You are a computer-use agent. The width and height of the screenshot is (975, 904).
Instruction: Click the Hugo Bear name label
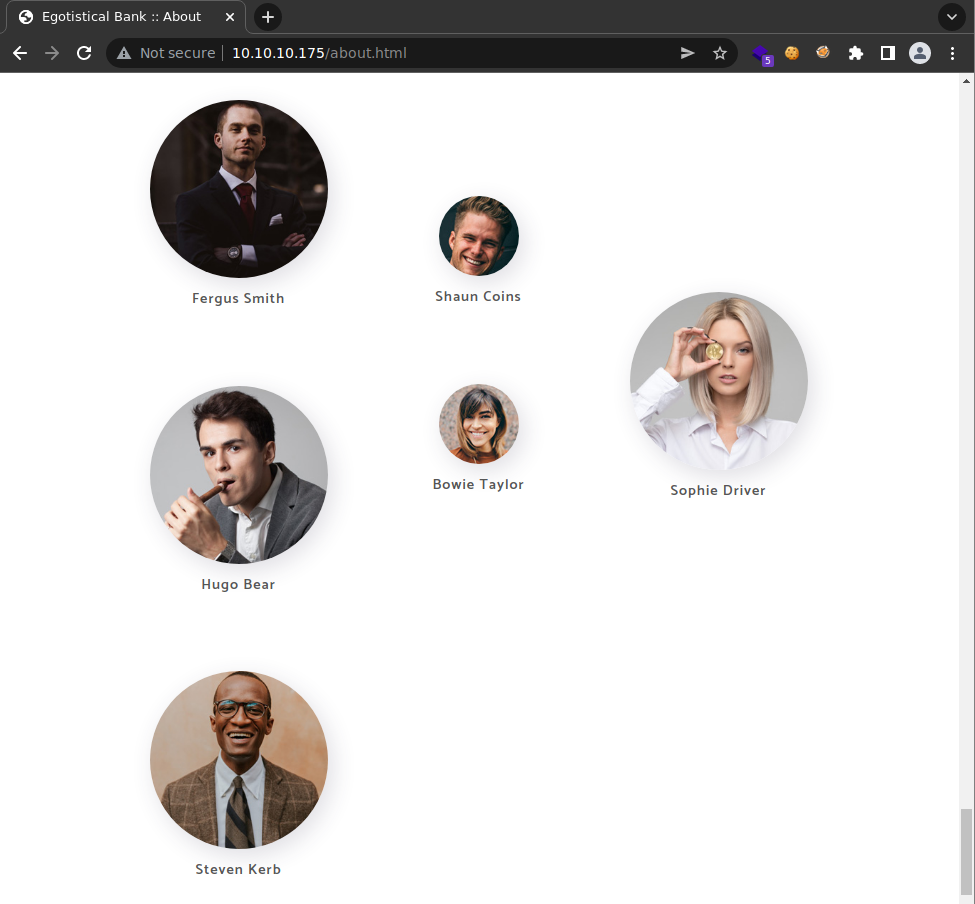coord(238,585)
